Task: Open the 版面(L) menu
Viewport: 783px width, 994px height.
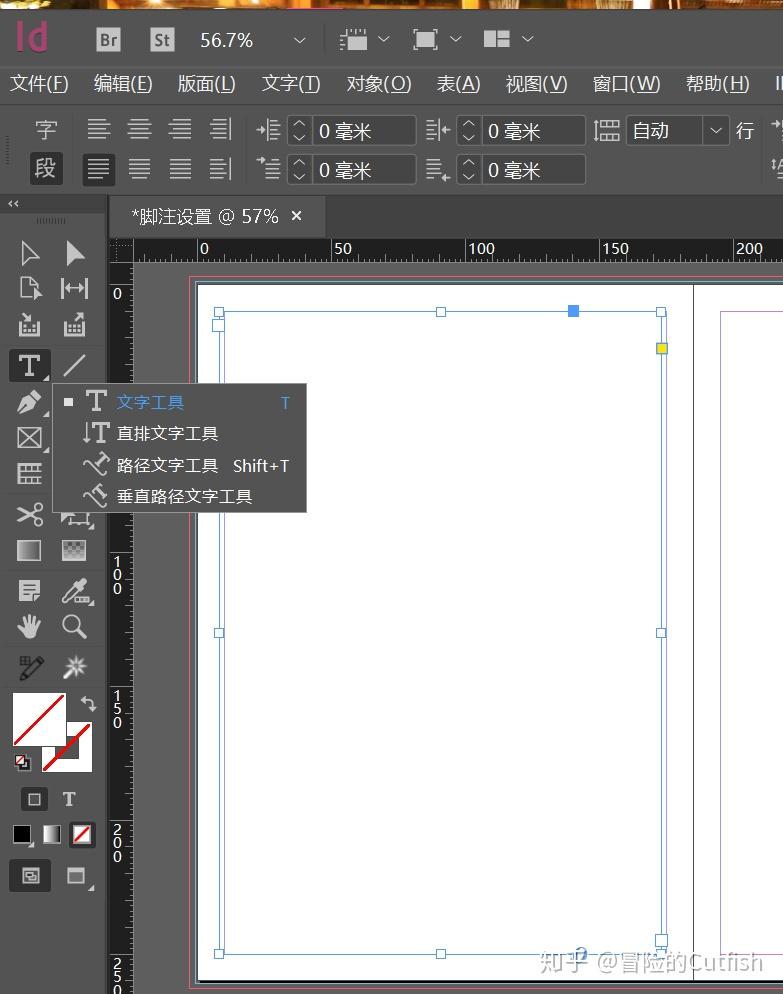Action: pyautogui.click(x=207, y=83)
